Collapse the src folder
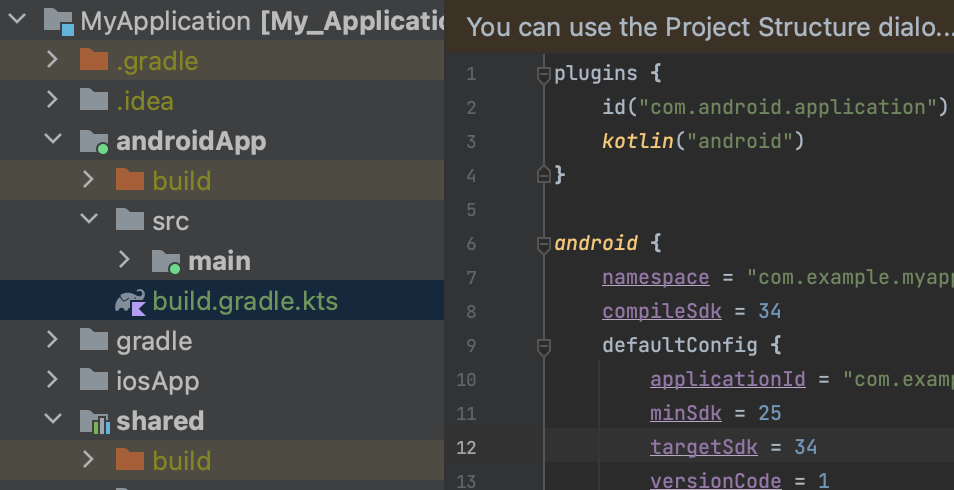 89,218
